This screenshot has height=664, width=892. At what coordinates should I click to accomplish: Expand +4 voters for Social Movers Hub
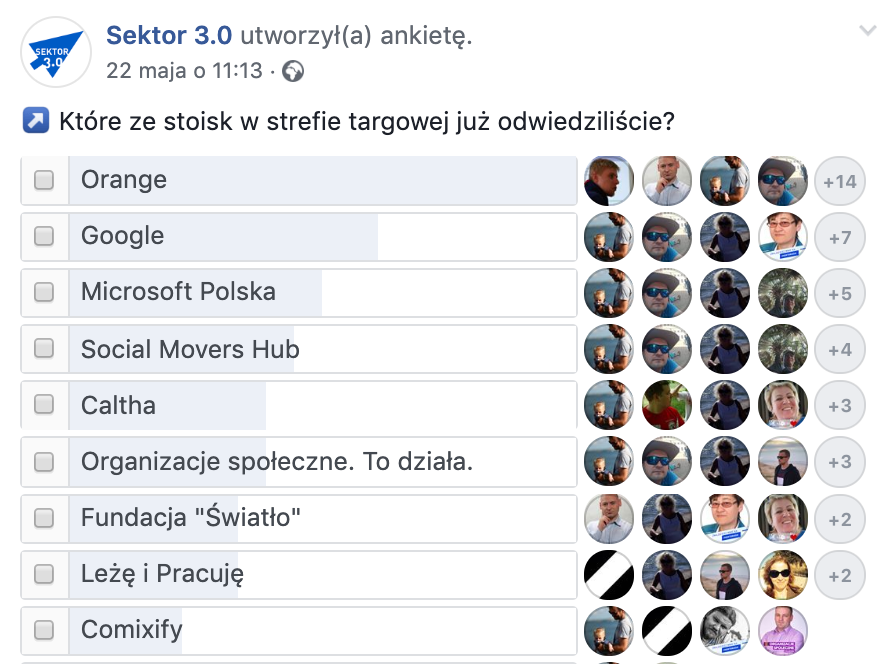(840, 349)
